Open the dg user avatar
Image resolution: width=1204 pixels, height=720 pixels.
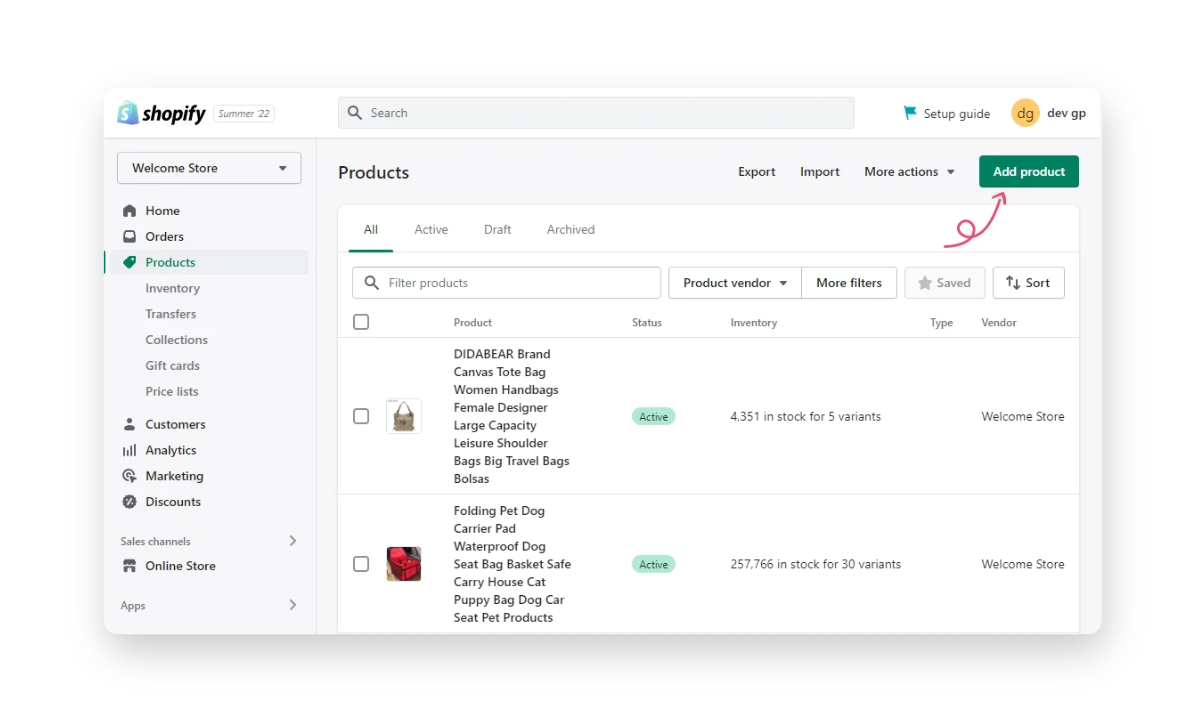pyautogui.click(x=1025, y=113)
